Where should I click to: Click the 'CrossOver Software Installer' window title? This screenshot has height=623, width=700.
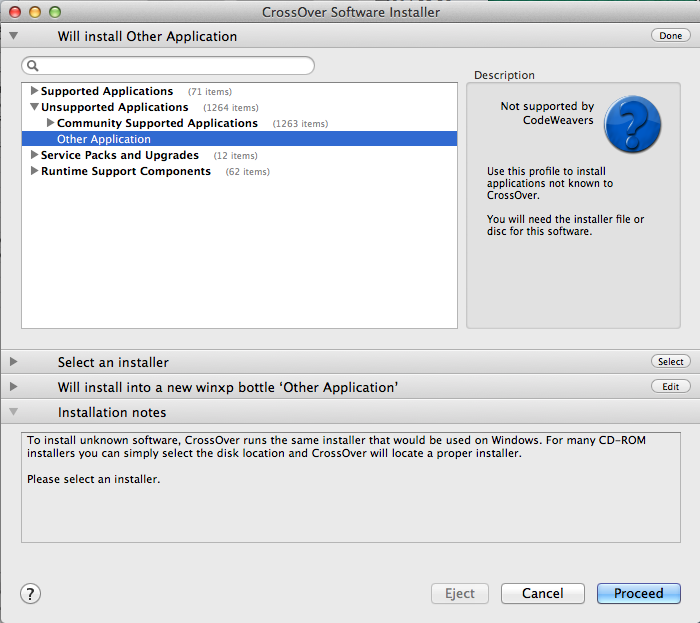[350, 12]
